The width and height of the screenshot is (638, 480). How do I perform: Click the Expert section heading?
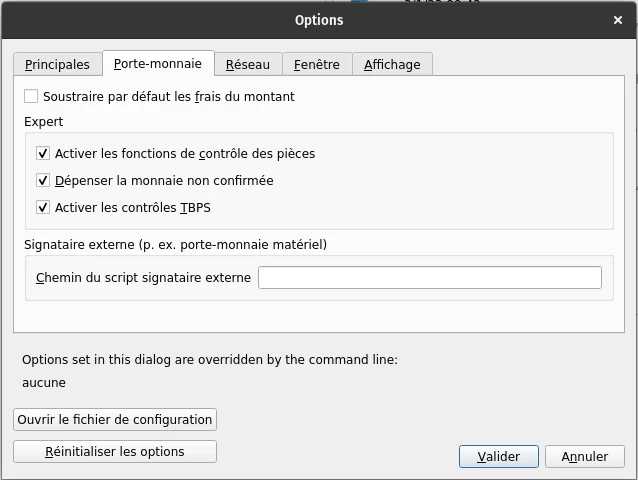pos(44,122)
